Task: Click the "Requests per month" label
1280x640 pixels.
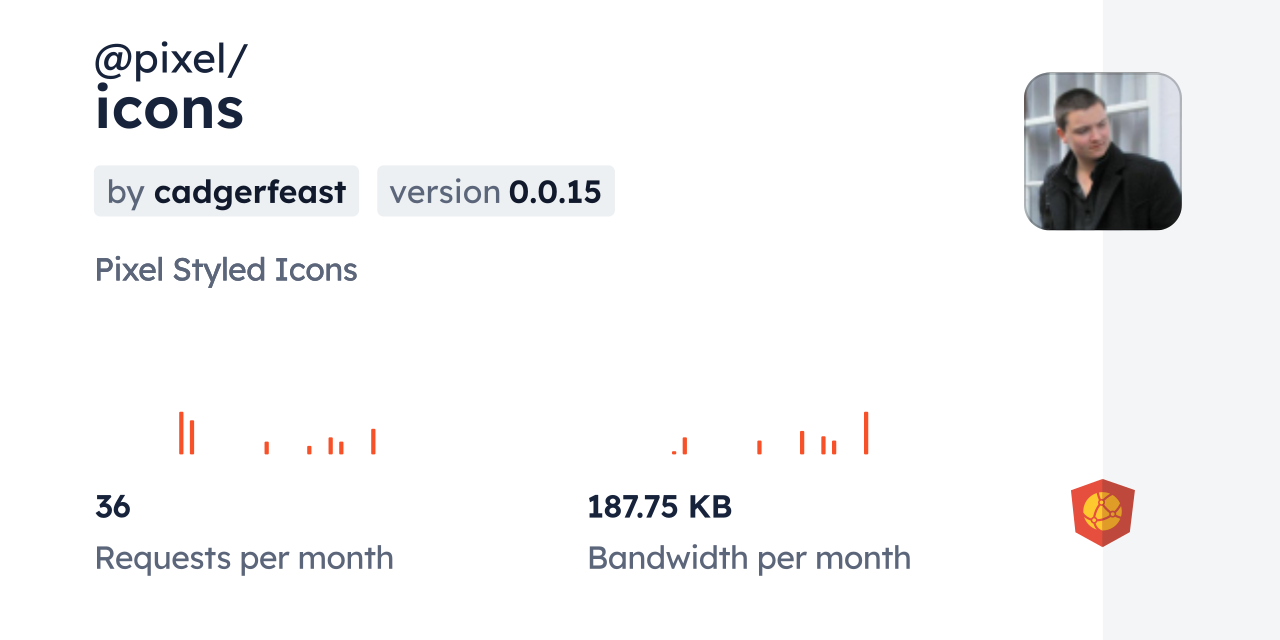Action: (244, 558)
